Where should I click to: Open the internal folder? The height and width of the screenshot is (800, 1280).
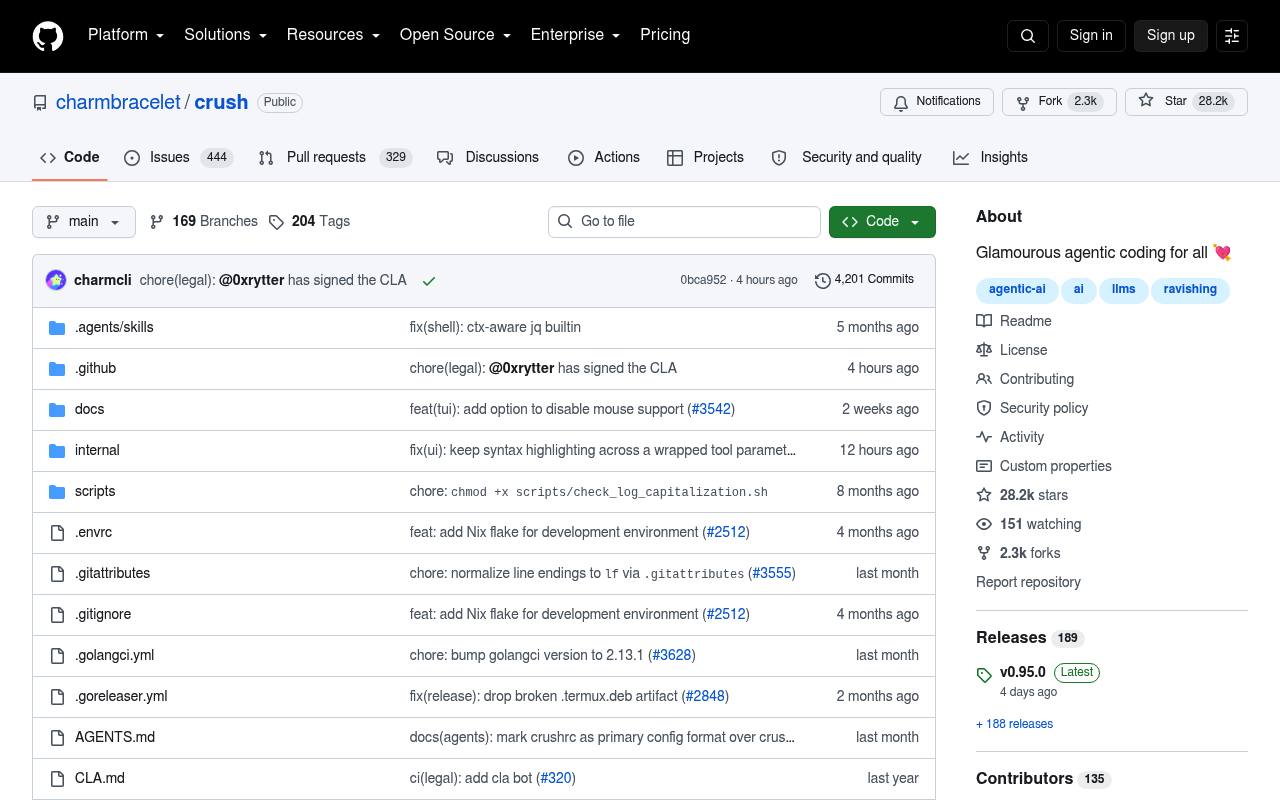(x=97, y=450)
